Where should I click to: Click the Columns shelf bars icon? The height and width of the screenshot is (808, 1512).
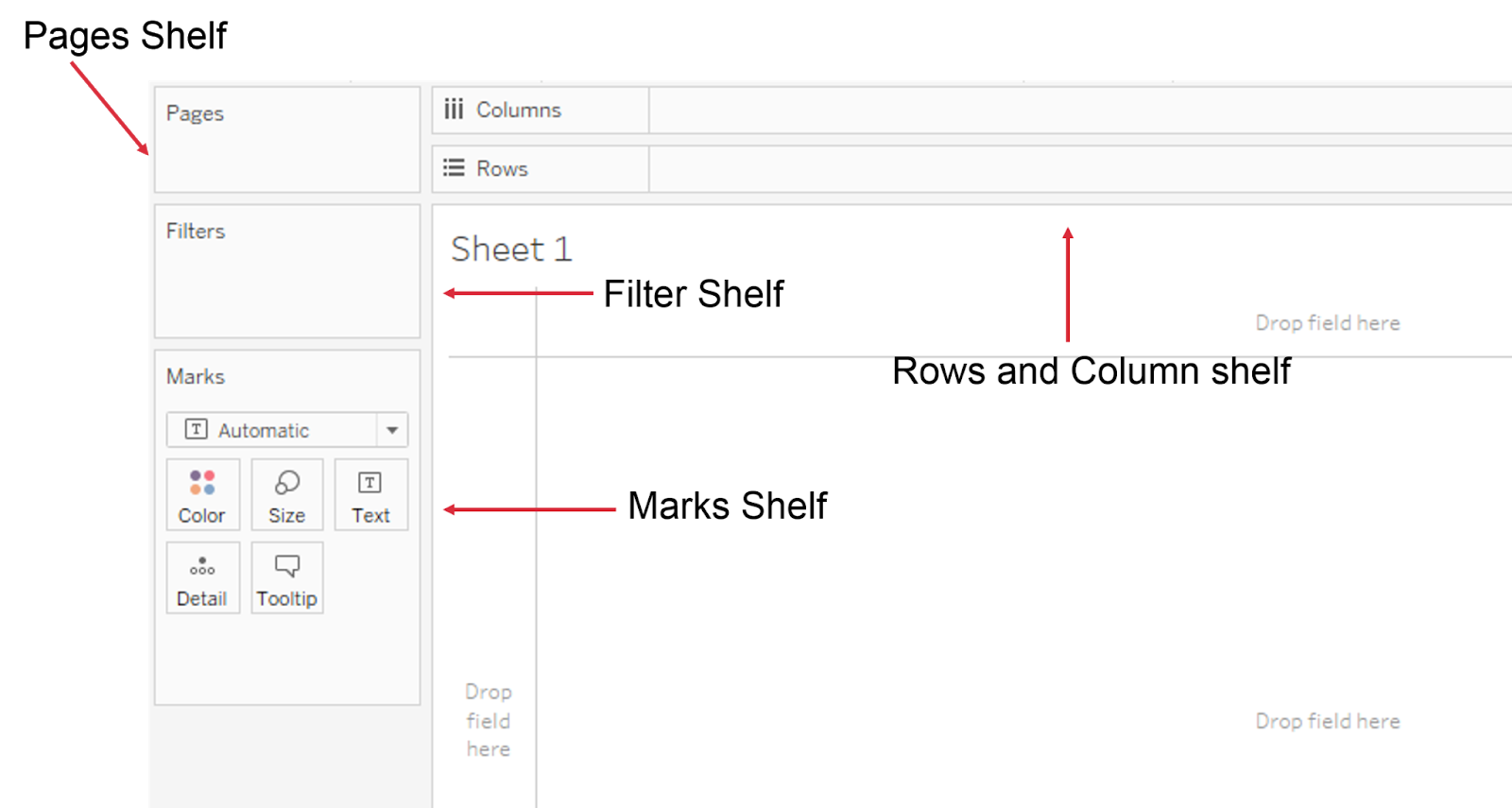(454, 110)
